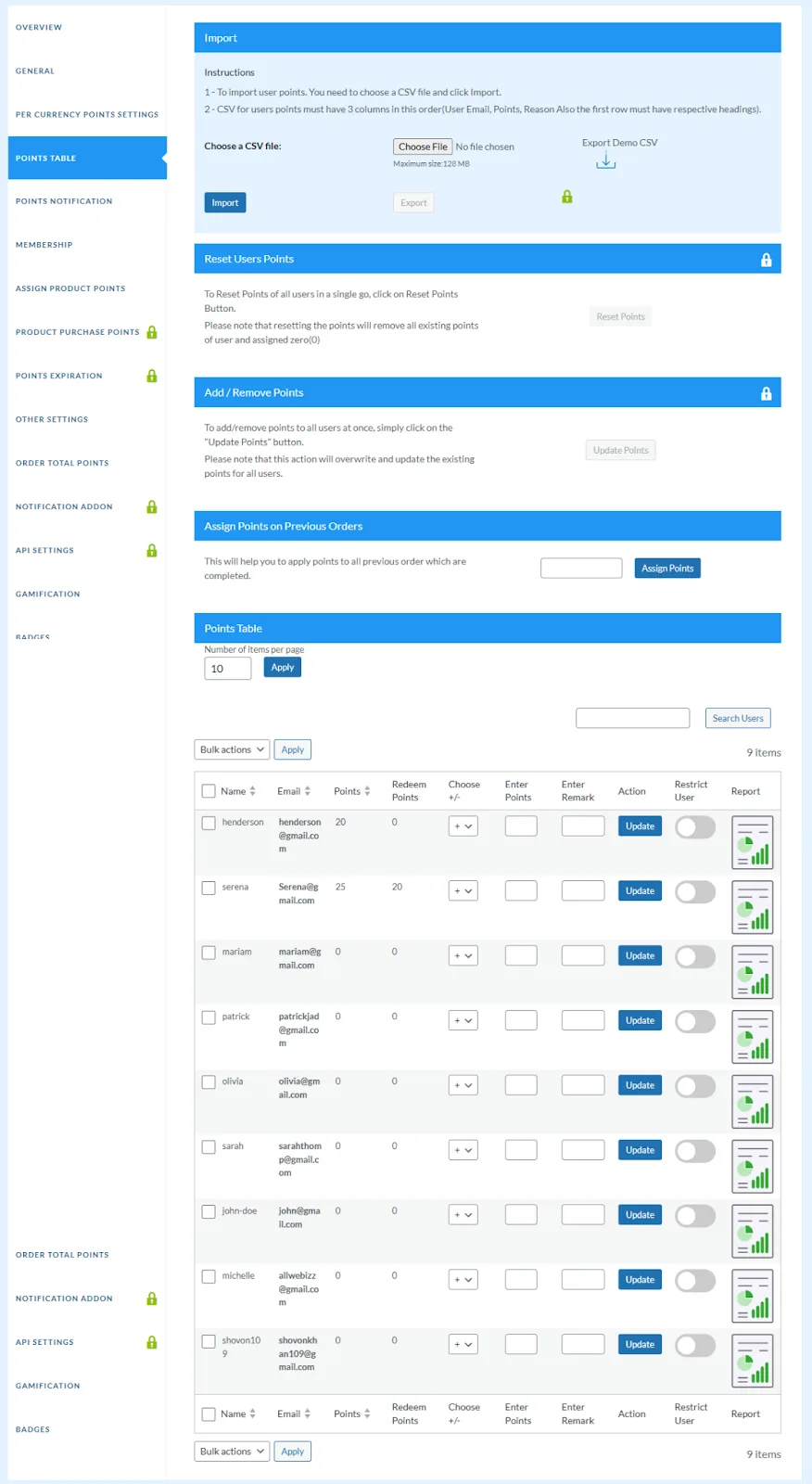Open the +/- dropdown for shovon109
The height and width of the screenshot is (1484, 812).
point(463,1345)
